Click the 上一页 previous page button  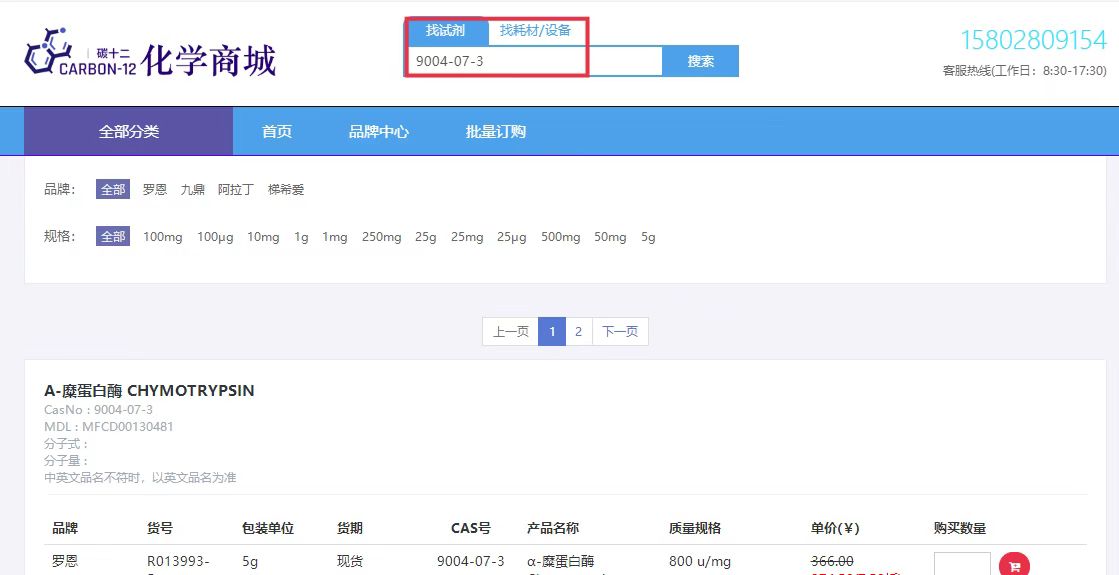coord(510,331)
